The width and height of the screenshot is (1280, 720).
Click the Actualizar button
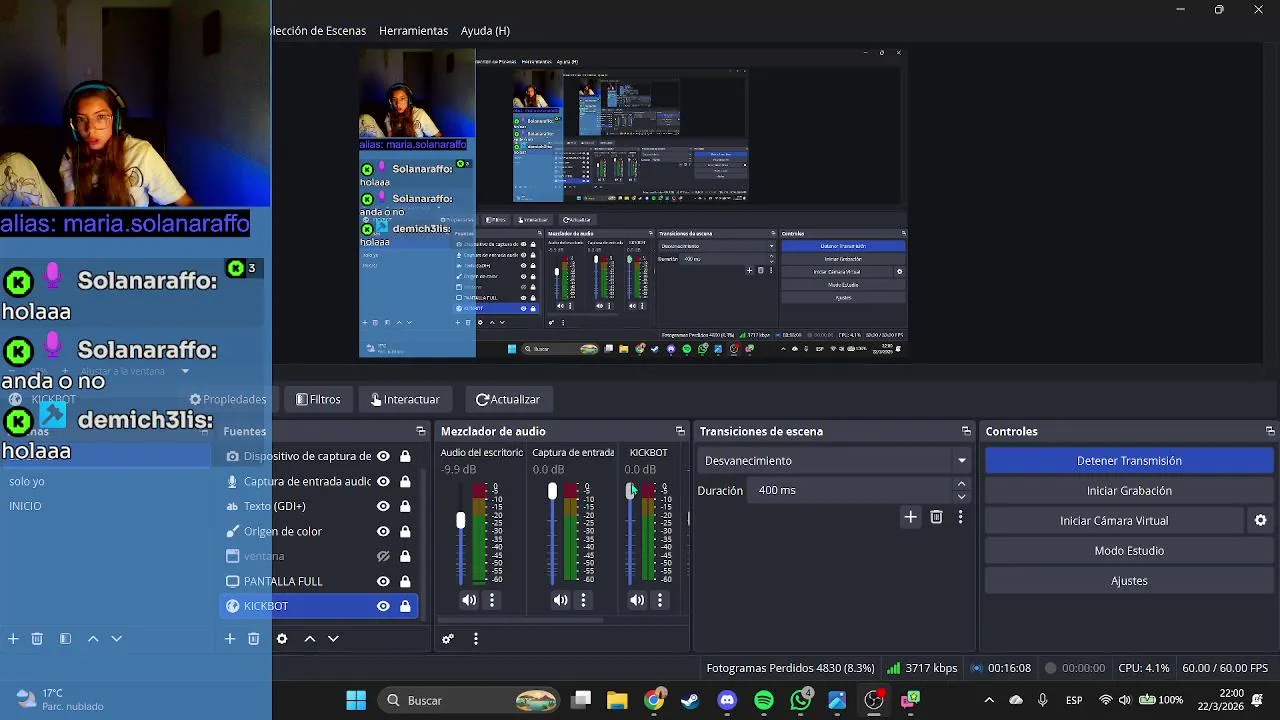pos(508,399)
